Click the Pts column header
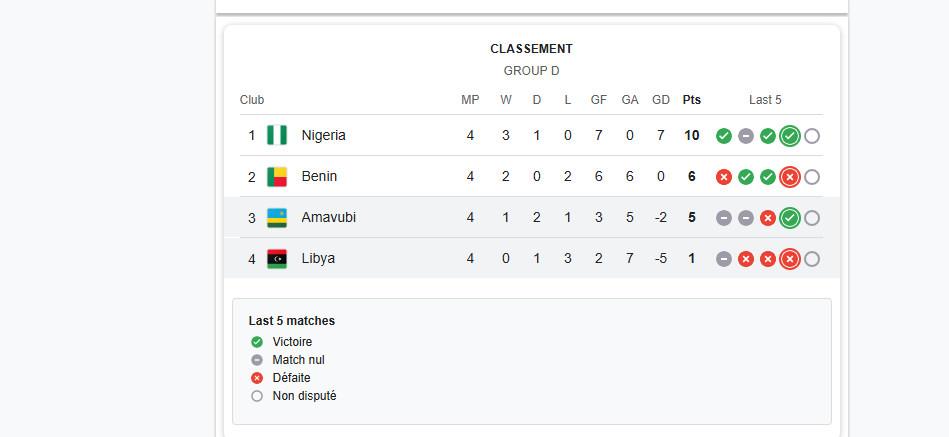This screenshot has width=949, height=437. (692, 100)
